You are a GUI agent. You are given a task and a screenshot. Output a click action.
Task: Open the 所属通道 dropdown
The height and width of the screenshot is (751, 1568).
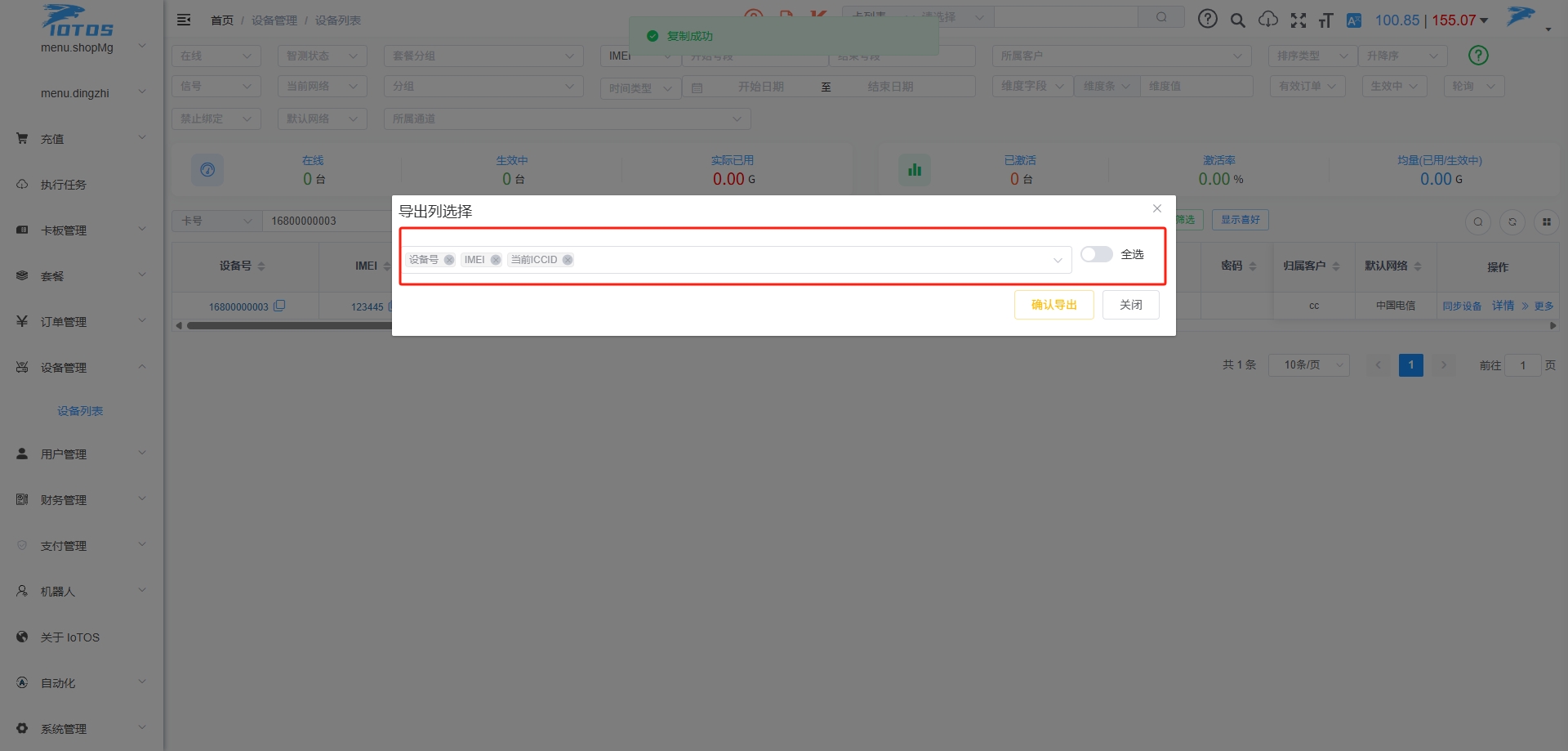(567, 118)
